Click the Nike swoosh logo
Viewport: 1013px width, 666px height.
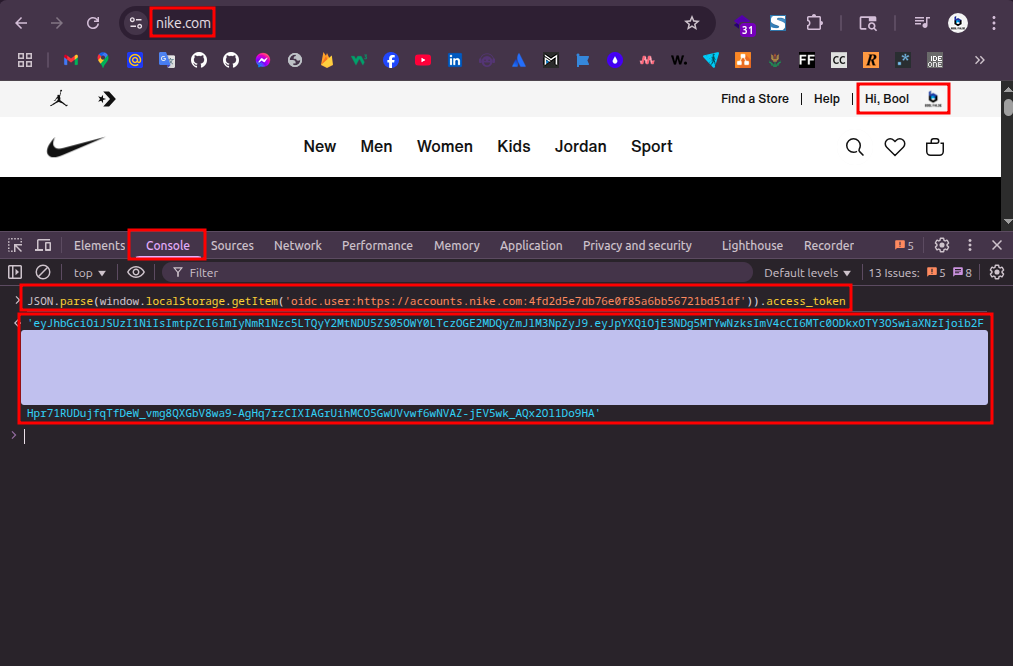coord(75,147)
